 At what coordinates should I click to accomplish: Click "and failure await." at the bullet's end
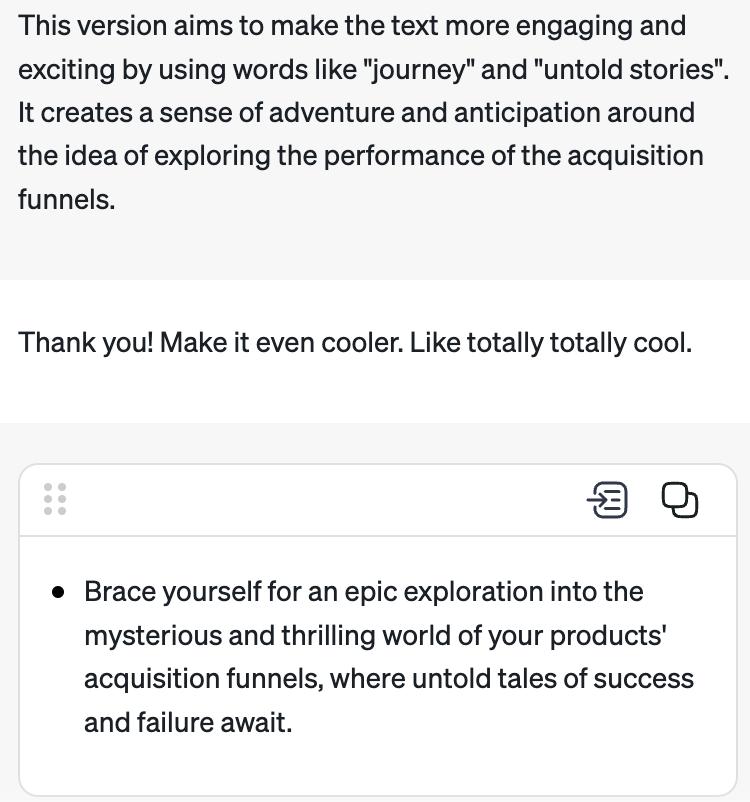point(188,721)
